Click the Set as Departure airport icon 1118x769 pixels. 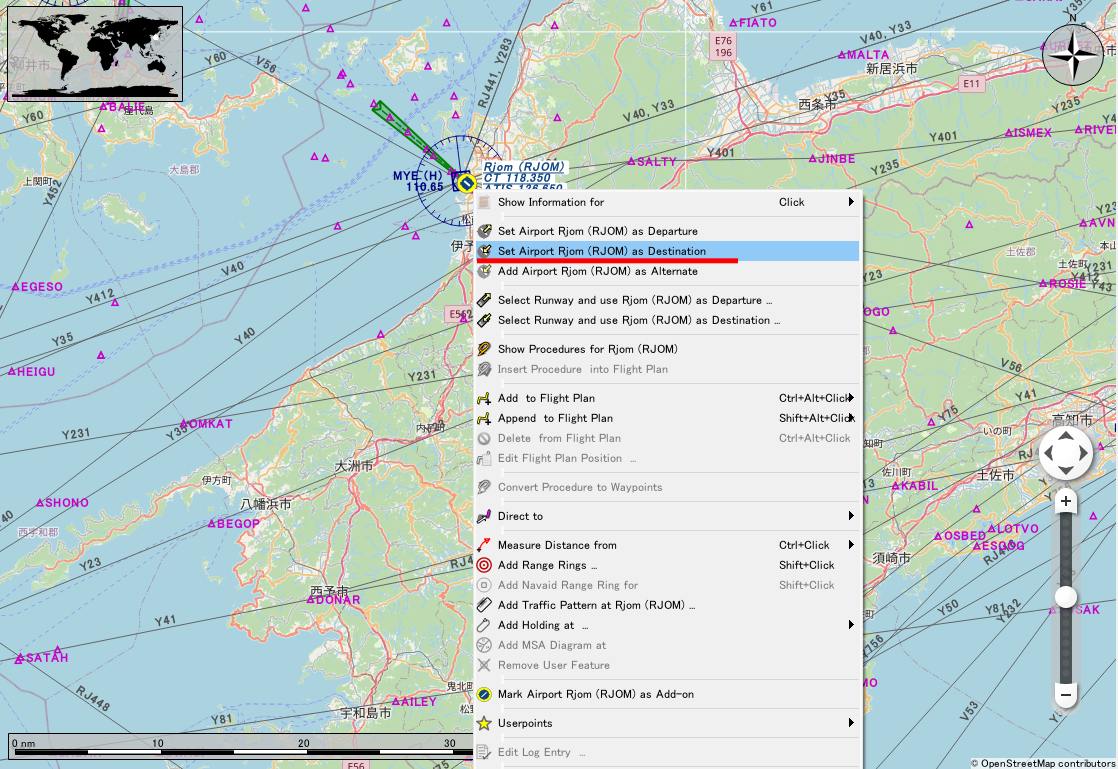click(x=484, y=231)
